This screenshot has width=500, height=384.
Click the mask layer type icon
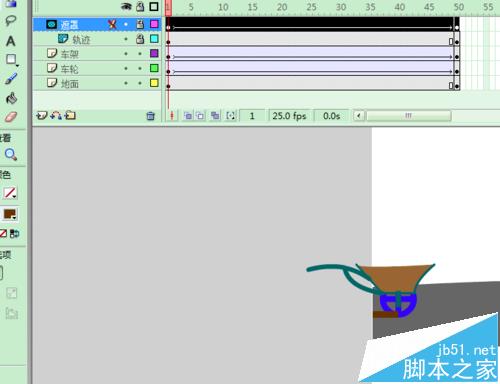(x=51, y=24)
